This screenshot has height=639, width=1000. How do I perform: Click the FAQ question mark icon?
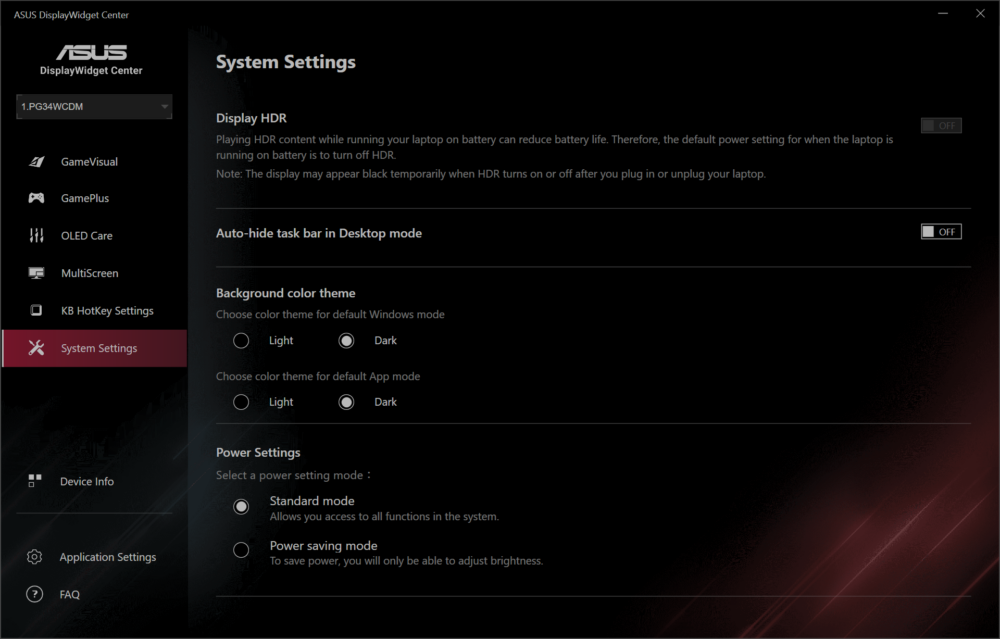tap(35, 594)
